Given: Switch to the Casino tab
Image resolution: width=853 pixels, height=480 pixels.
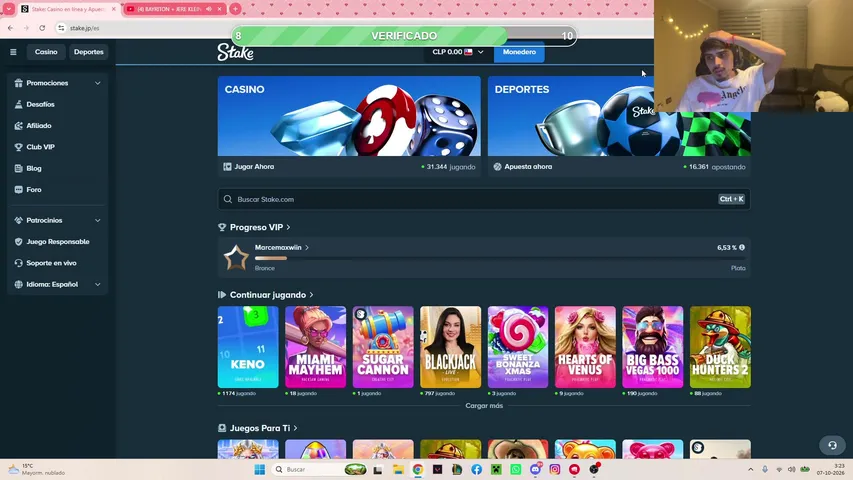Looking at the screenshot, I should click(46, 52).
